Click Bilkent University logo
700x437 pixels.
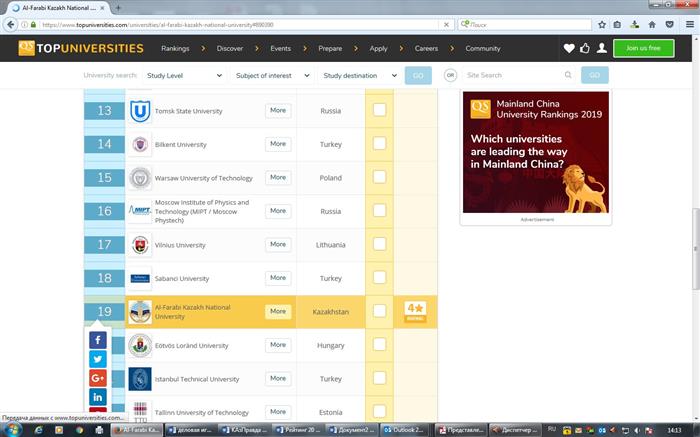[140, 144]
